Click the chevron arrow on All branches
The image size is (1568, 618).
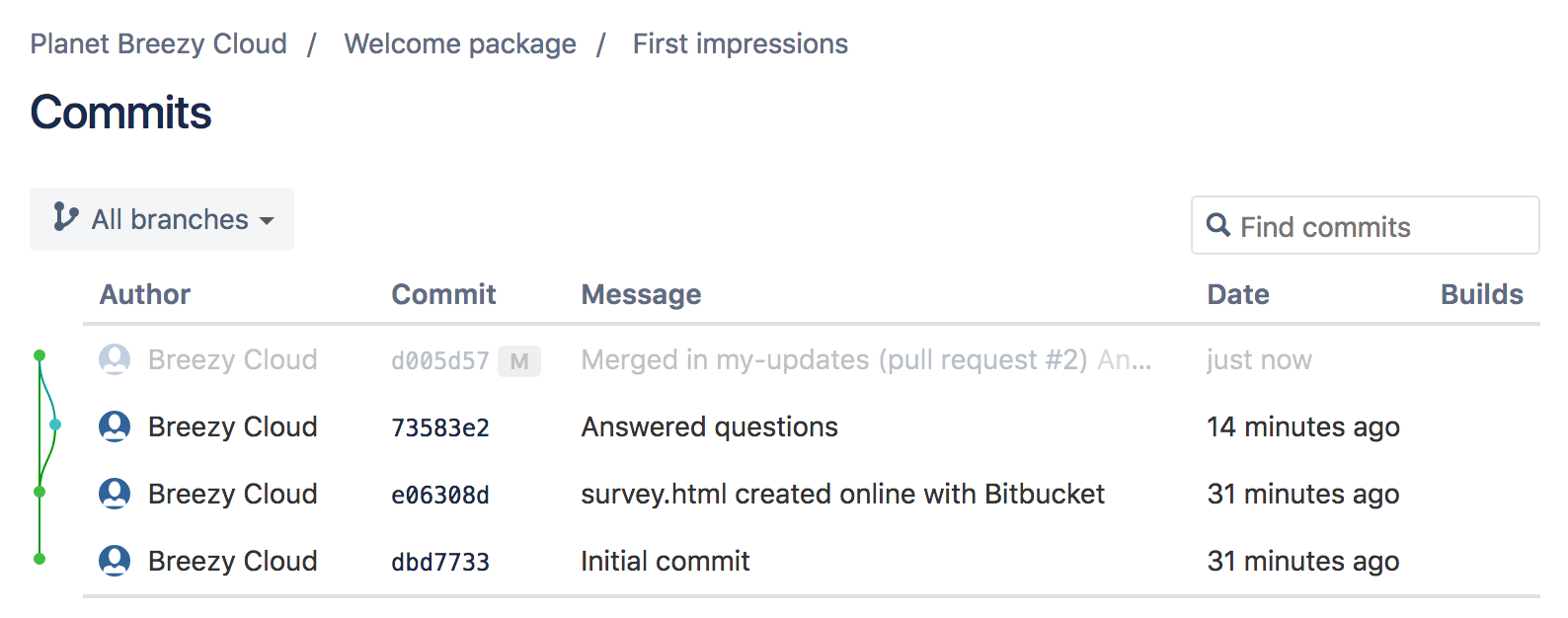coord(267,221)
